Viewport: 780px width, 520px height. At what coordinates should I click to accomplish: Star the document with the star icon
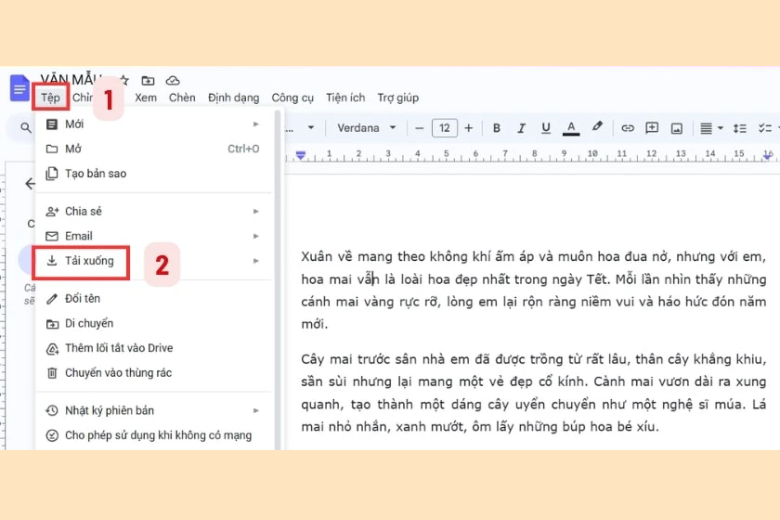[125, 80]
